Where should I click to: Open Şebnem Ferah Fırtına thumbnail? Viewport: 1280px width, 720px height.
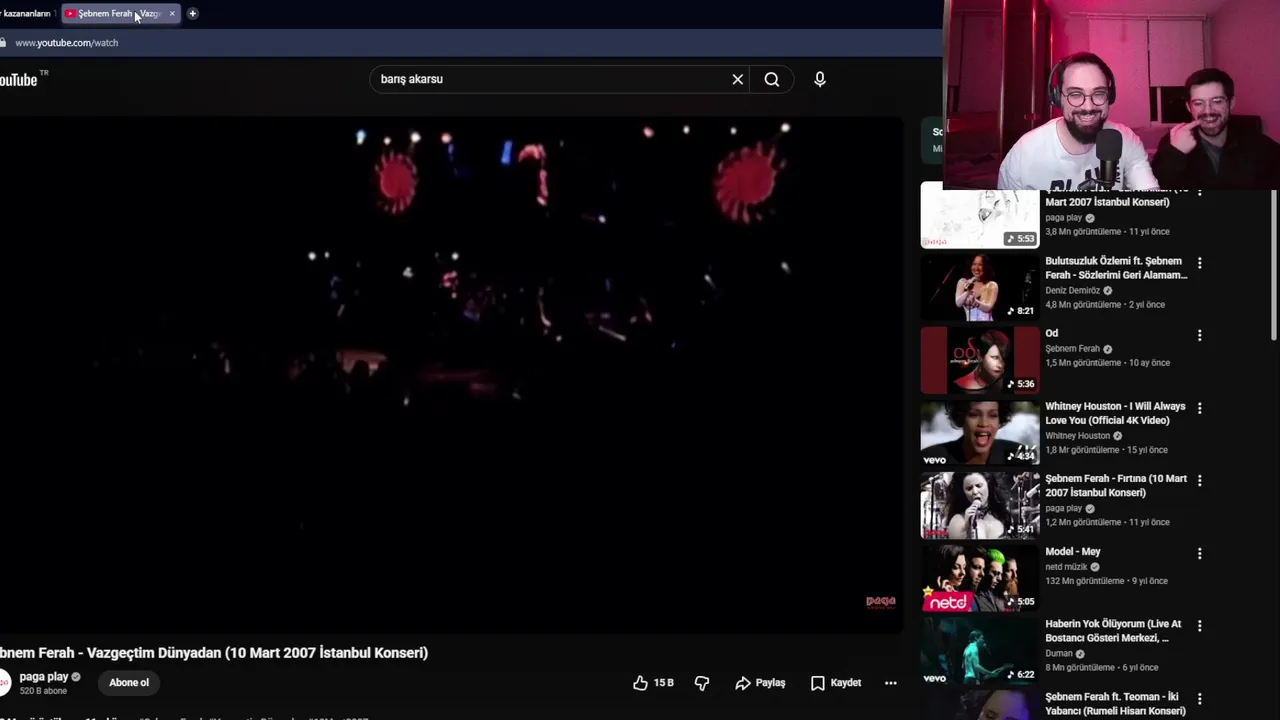pos(980,505)
